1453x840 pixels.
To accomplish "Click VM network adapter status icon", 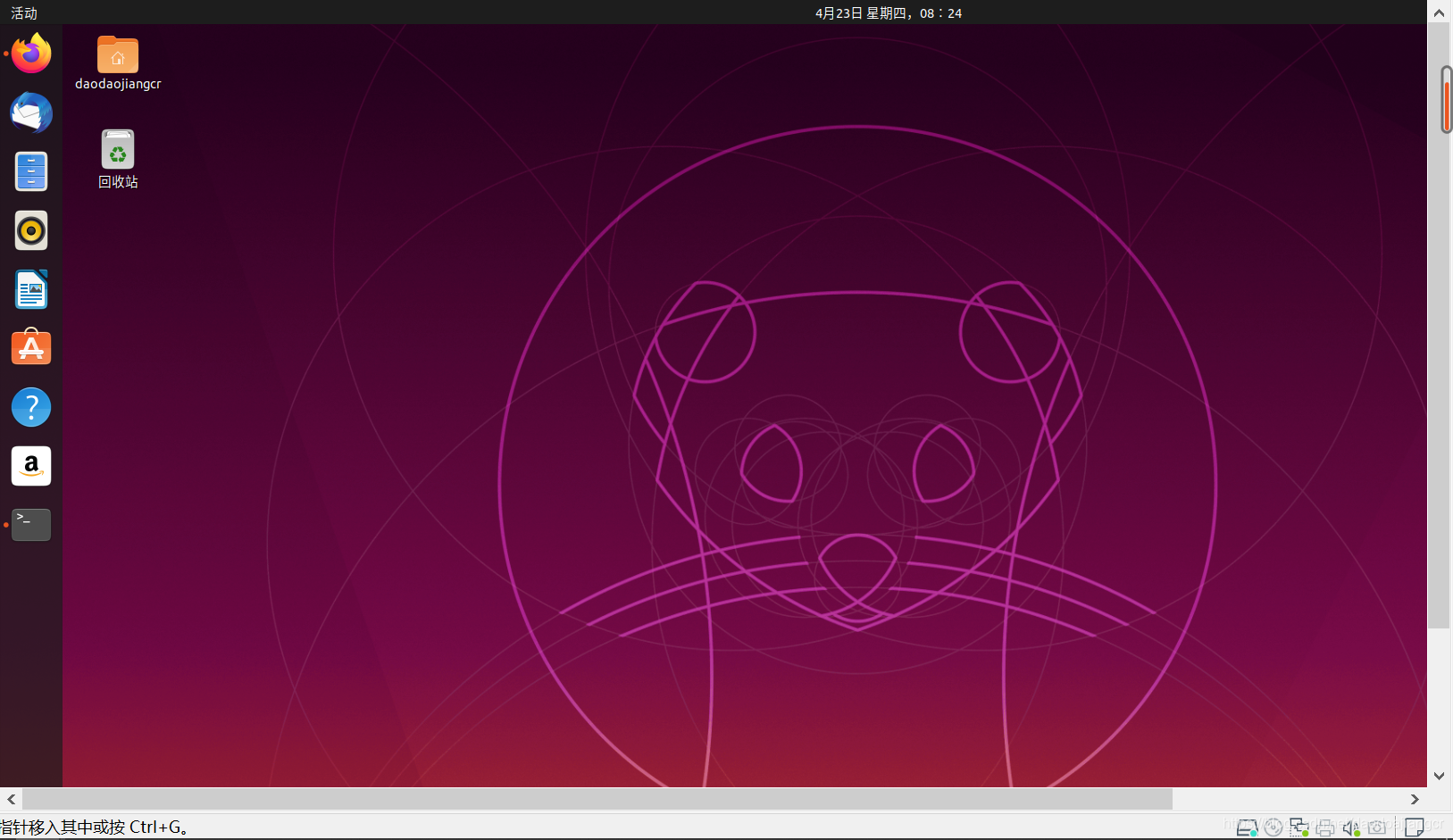I will [1299, 828].
